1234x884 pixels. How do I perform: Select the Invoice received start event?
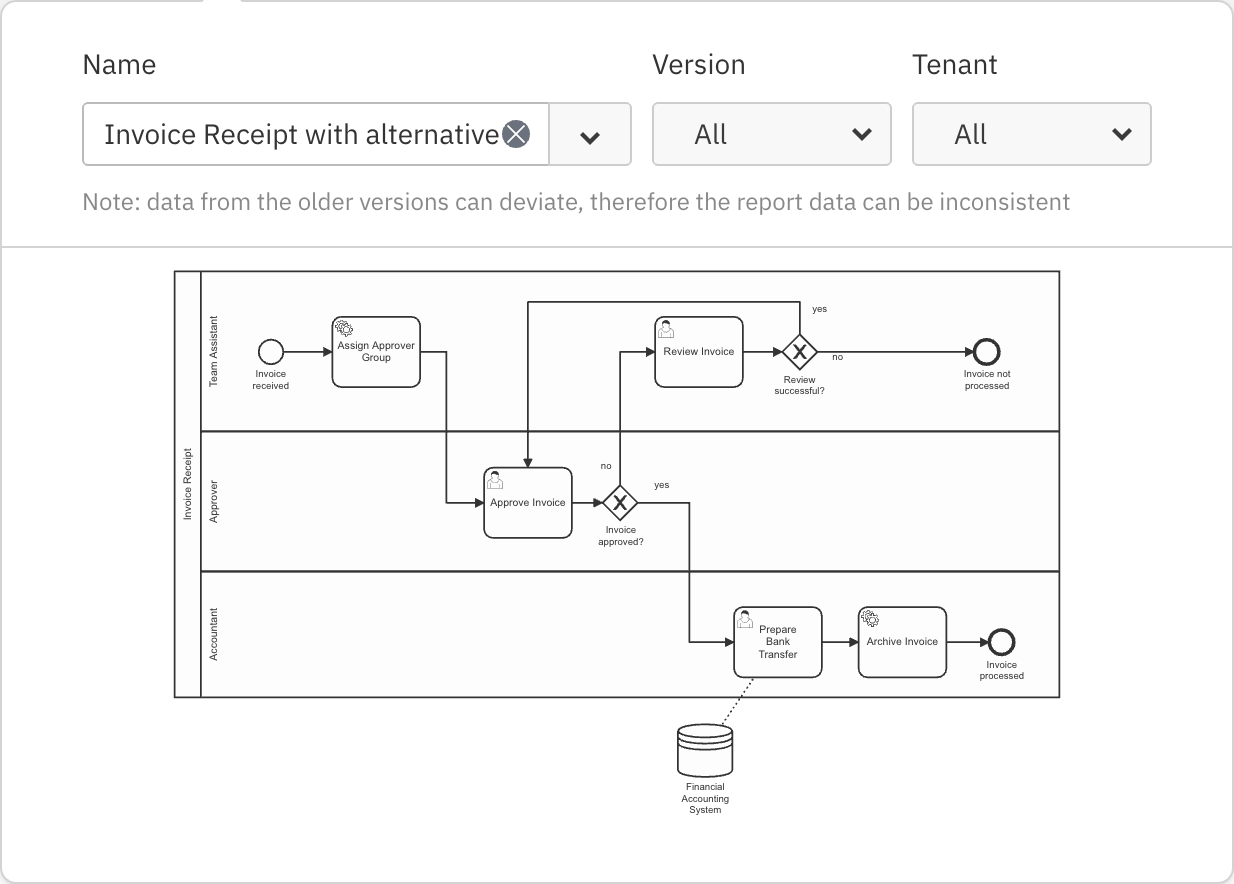271,352
